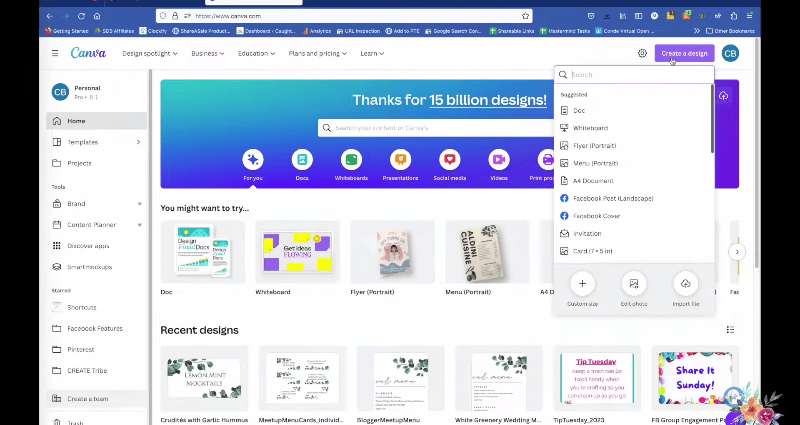Select the Videos category icon

499,160
